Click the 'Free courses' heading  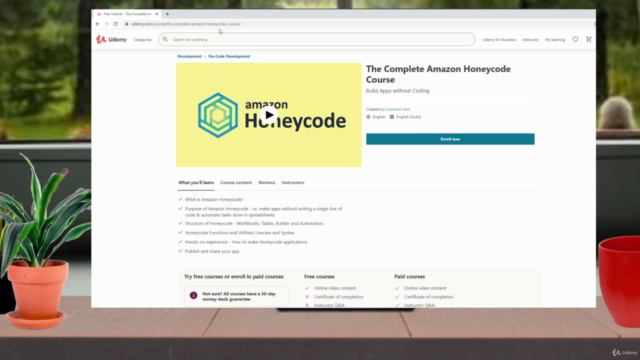[x=319, y=277]
